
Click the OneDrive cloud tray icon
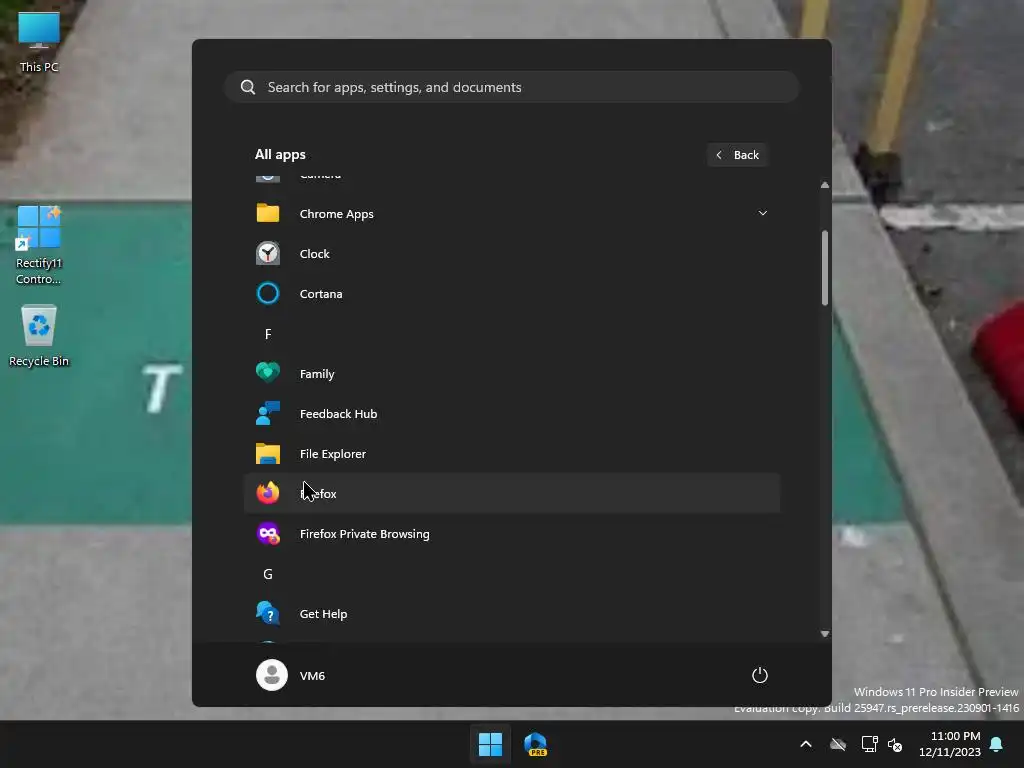838,744
